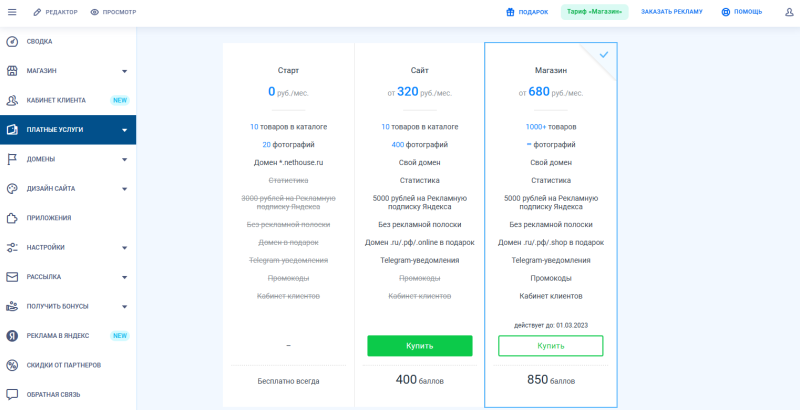Viewport: 800px width, 410px height.
Task: Click '1000+ товаров' feature text
Action: tap(551, 127)
